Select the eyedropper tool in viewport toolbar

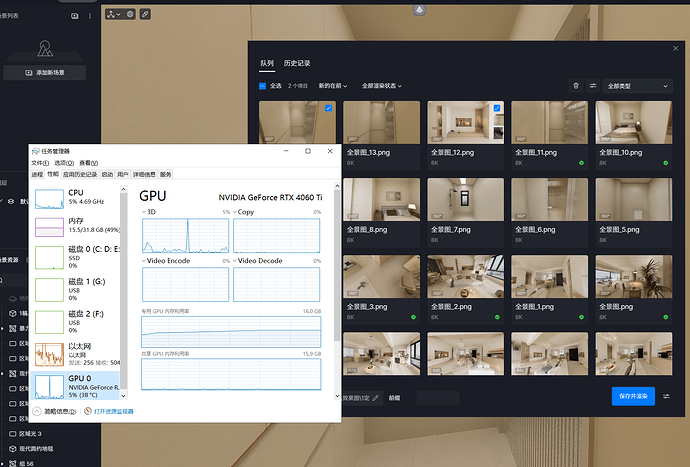tap(145, 15)
